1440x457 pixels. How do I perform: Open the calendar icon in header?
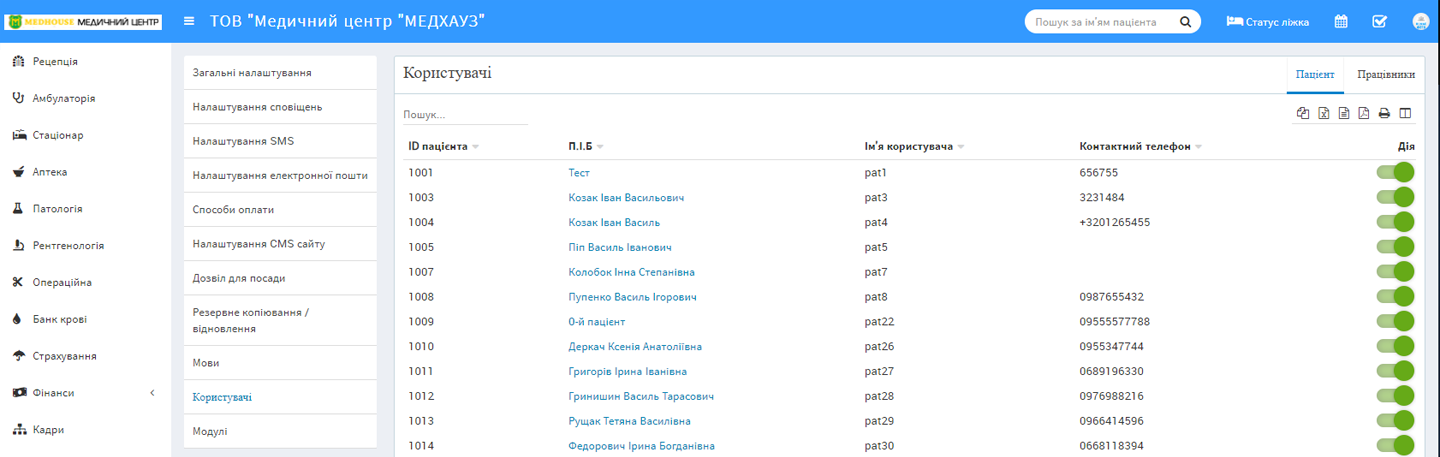click(1341, 21)
